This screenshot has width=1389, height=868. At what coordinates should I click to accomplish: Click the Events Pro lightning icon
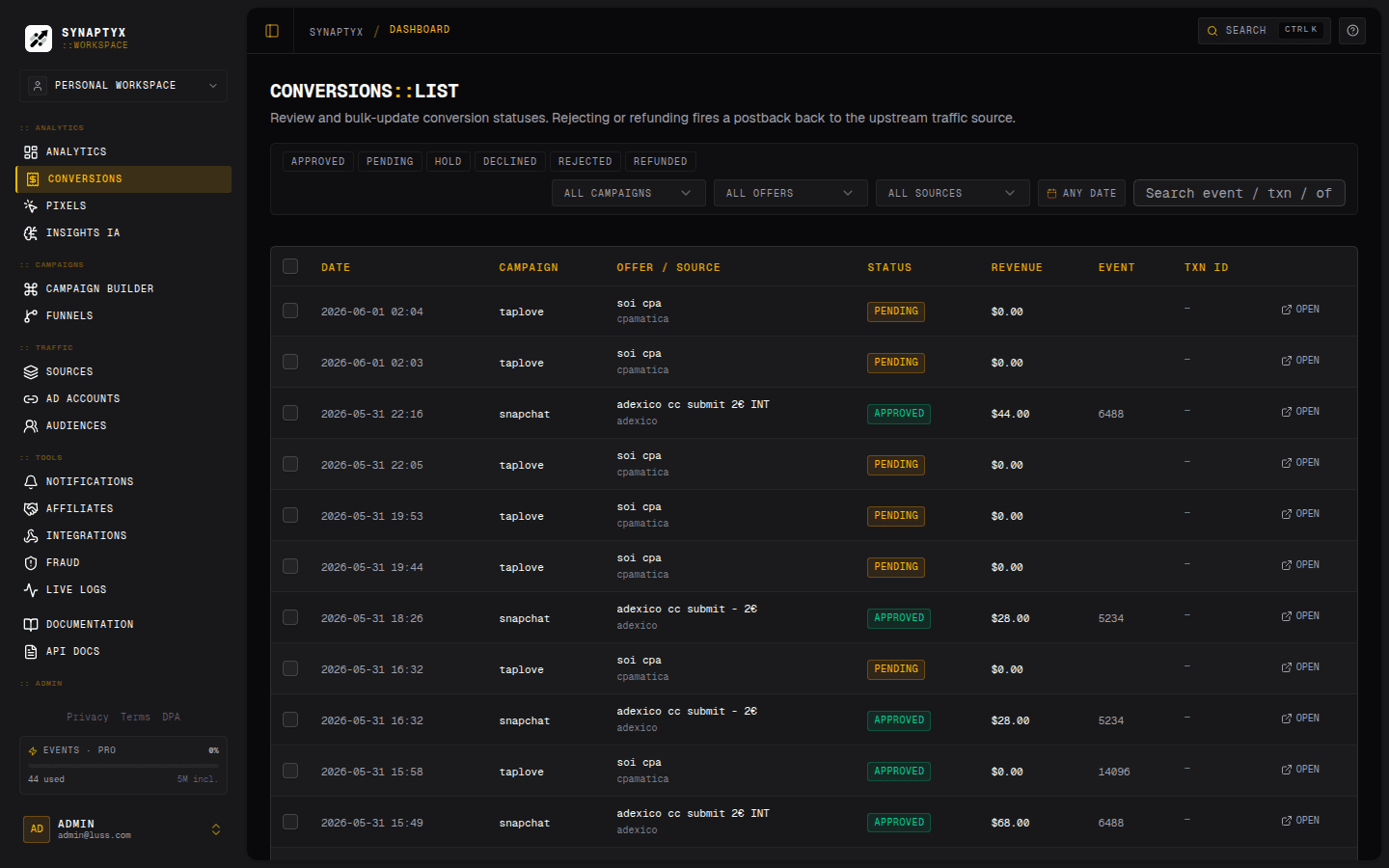coord(33,750)
